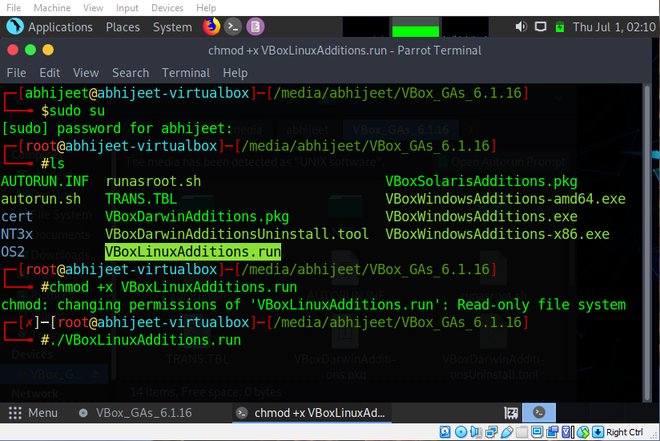
Task: Click yellow window button on terminal
Action: (48, 50)
